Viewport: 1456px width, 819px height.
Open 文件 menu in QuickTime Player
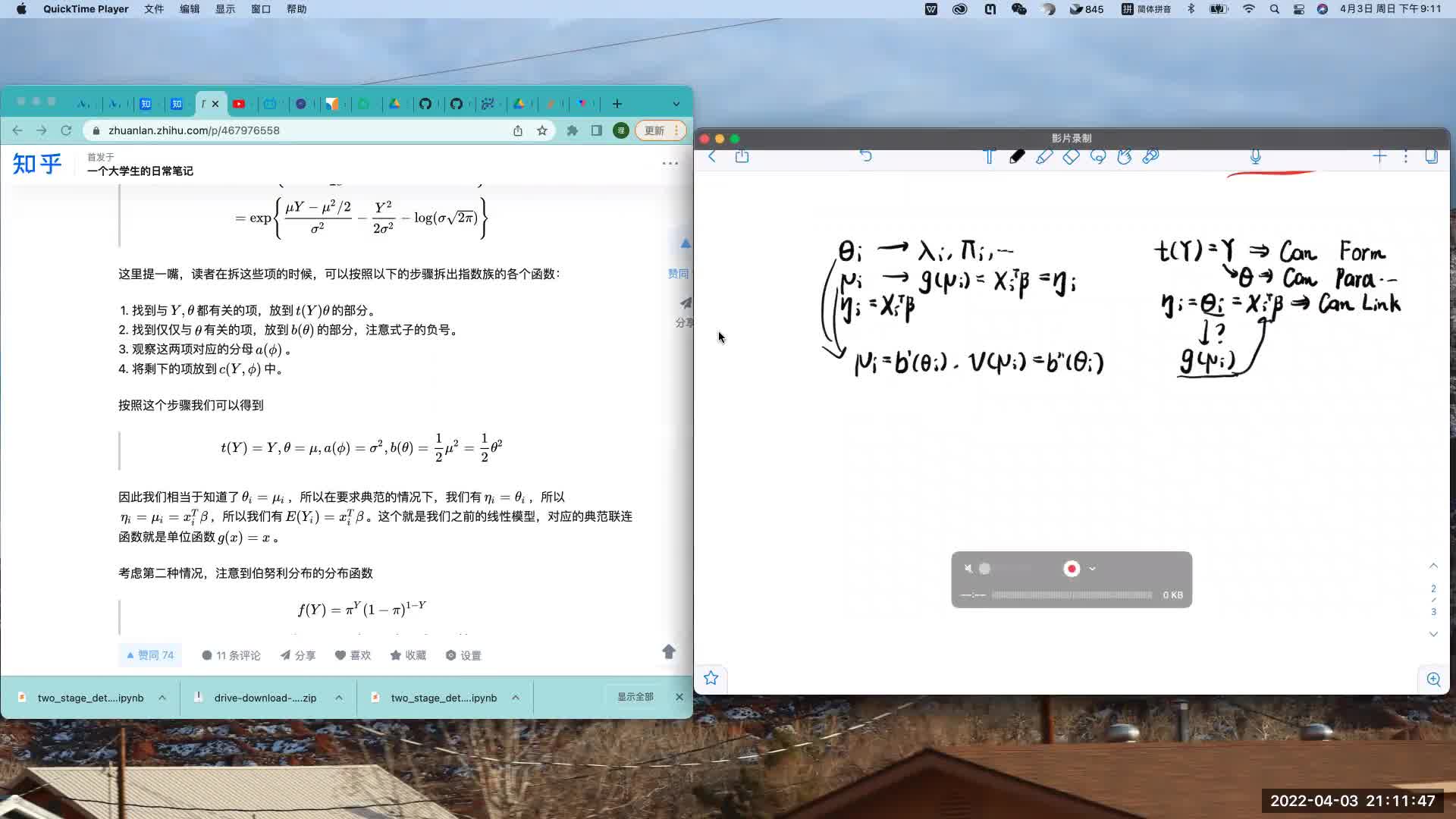[x=155, y=9]
